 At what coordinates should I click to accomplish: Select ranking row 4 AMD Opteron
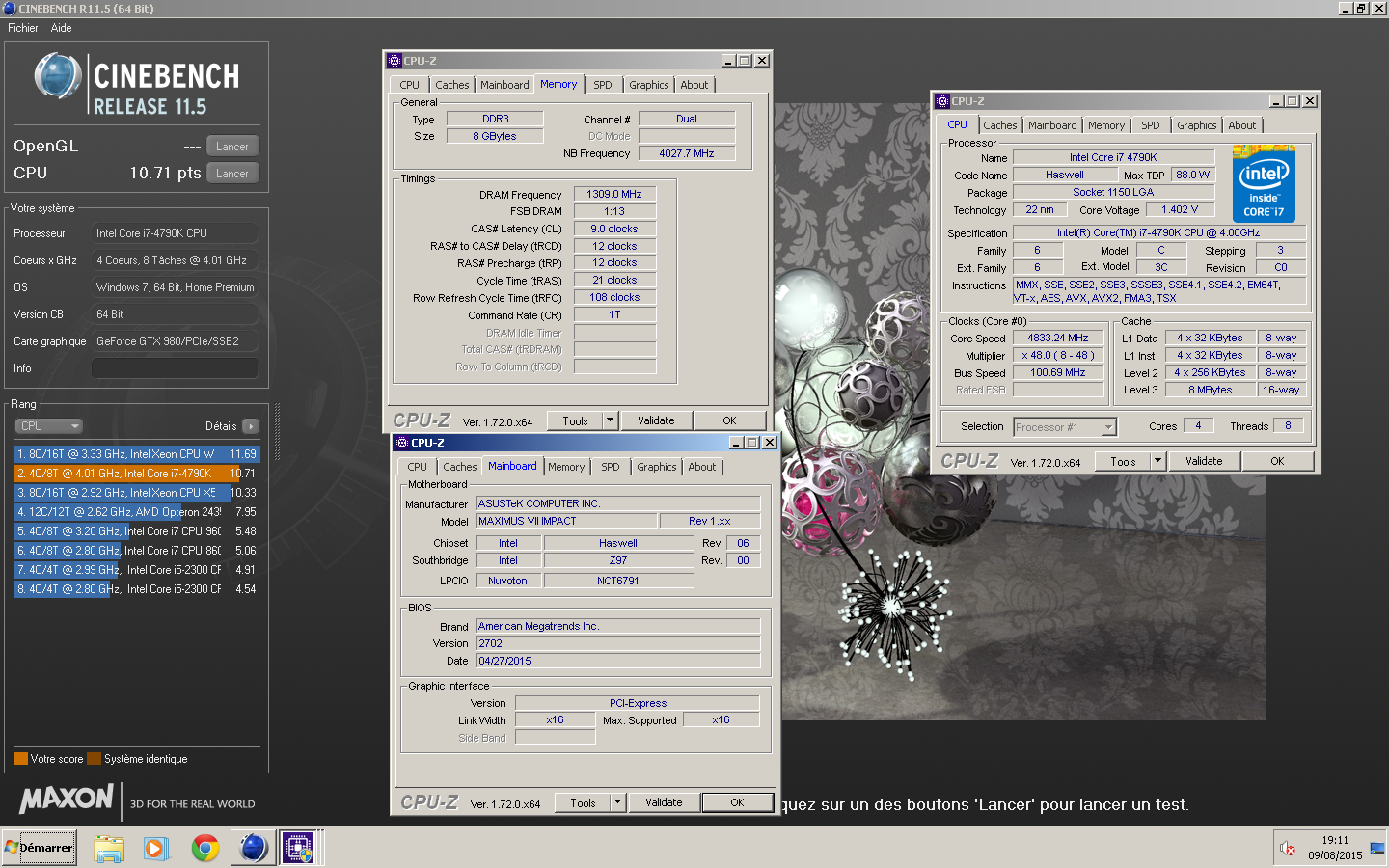(x=137, y=512)
